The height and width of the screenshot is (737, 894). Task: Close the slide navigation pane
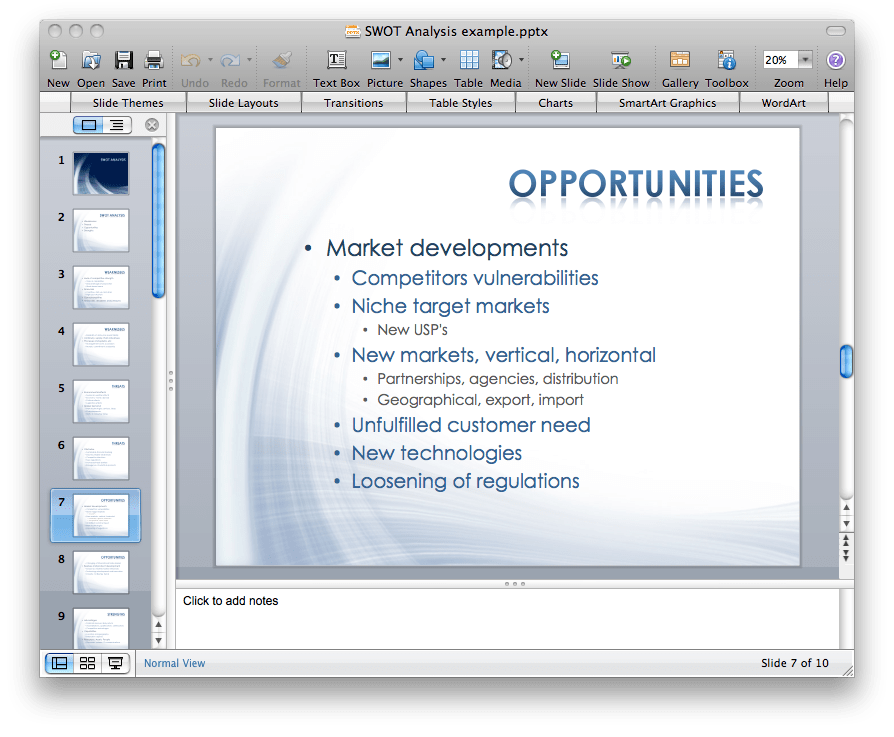click(151, 124)
